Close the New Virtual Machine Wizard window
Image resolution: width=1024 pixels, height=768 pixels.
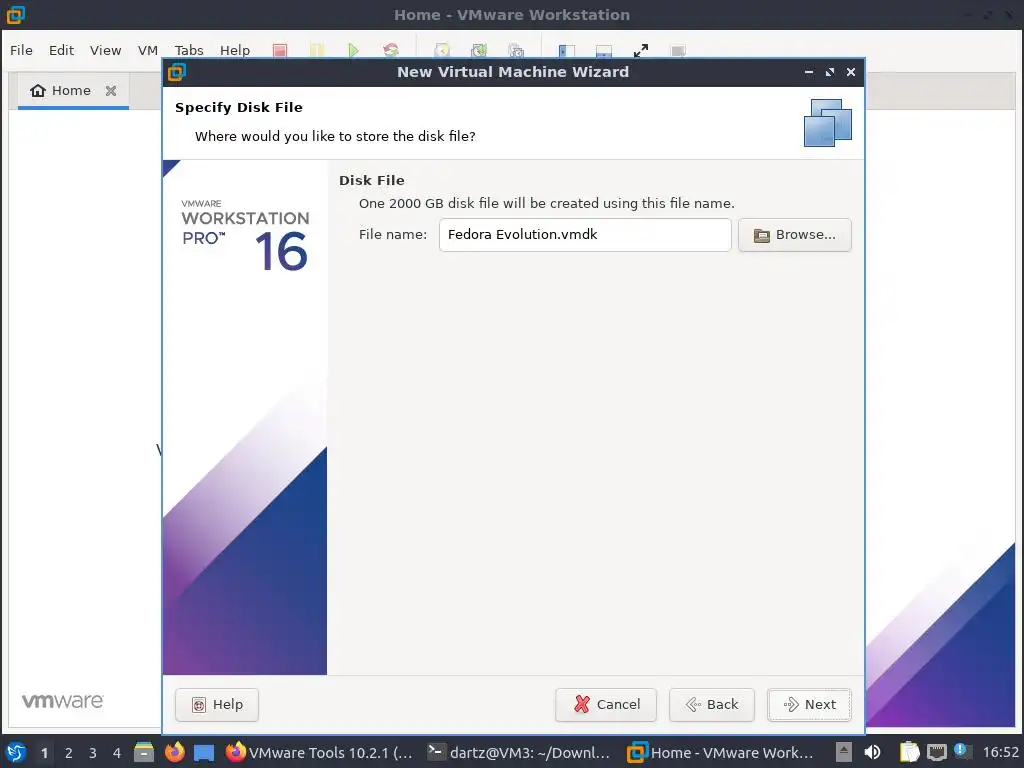(x=851, y=72)
